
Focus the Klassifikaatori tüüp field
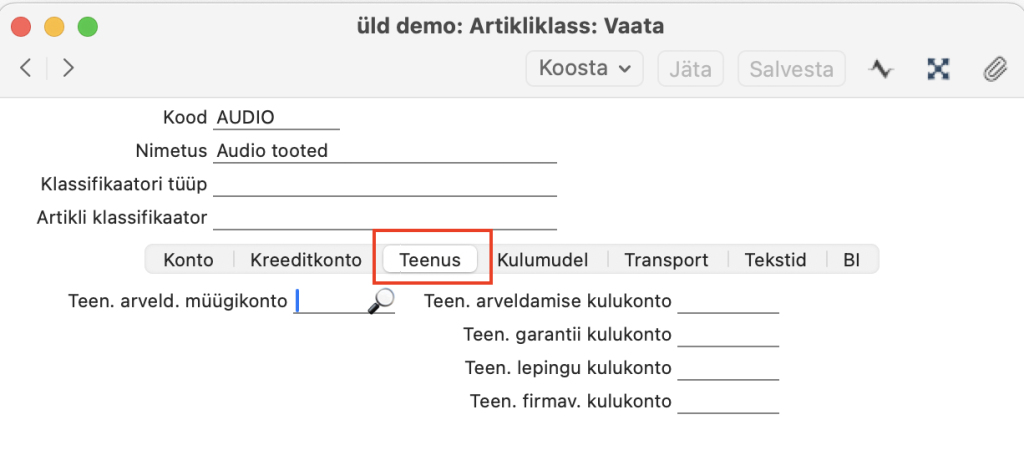pyautogui.click(x=384, y=185)
